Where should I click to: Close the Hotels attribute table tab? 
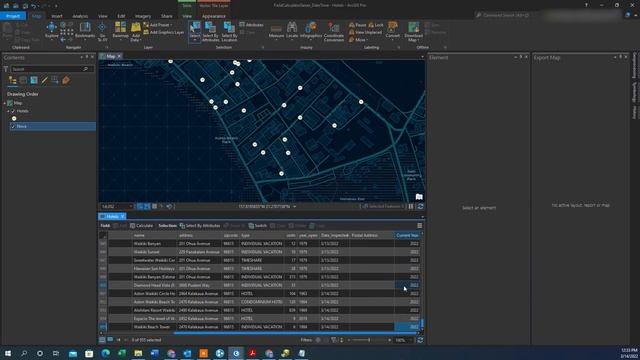122,216
